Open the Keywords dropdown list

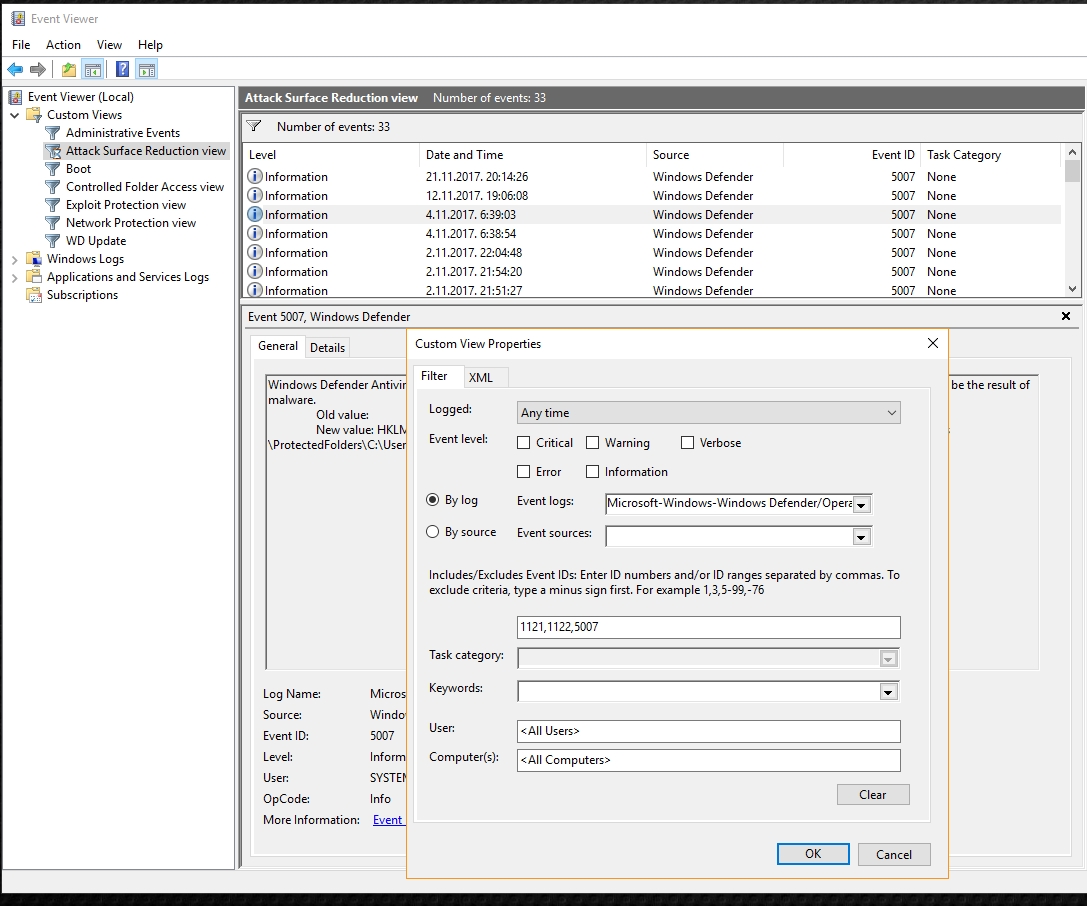[x=887, y=692]
